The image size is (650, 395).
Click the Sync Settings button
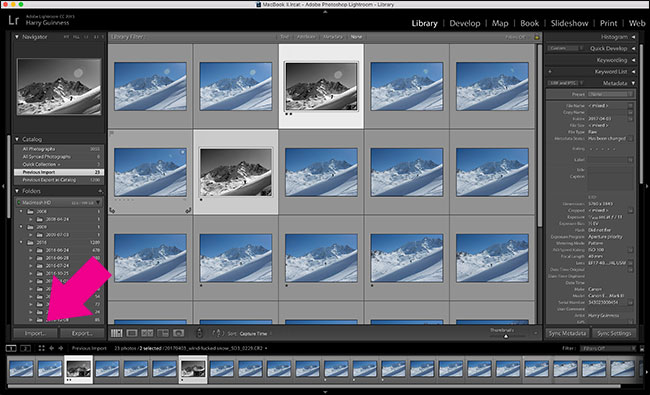click(x=614, y=333)
